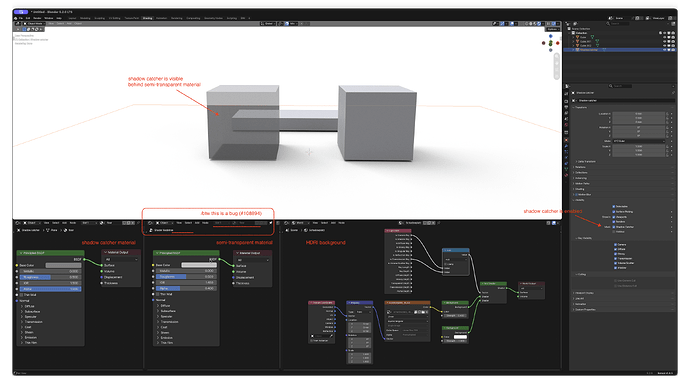Open the Object Mode dropdown in viewport
This screenshot has height=392, width=690.
34,23
